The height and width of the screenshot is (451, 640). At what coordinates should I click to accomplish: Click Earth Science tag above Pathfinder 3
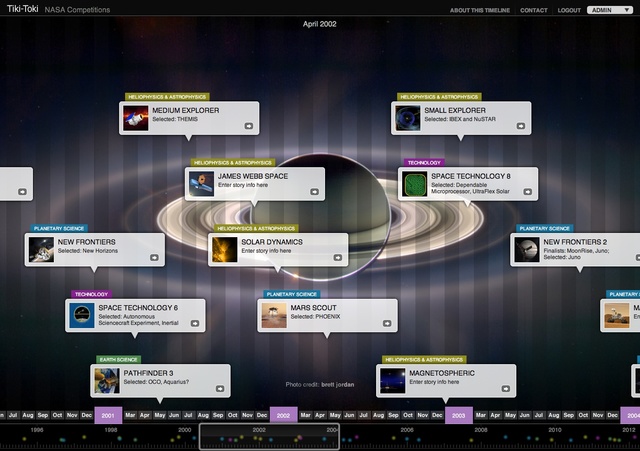[x=118, y=360]
